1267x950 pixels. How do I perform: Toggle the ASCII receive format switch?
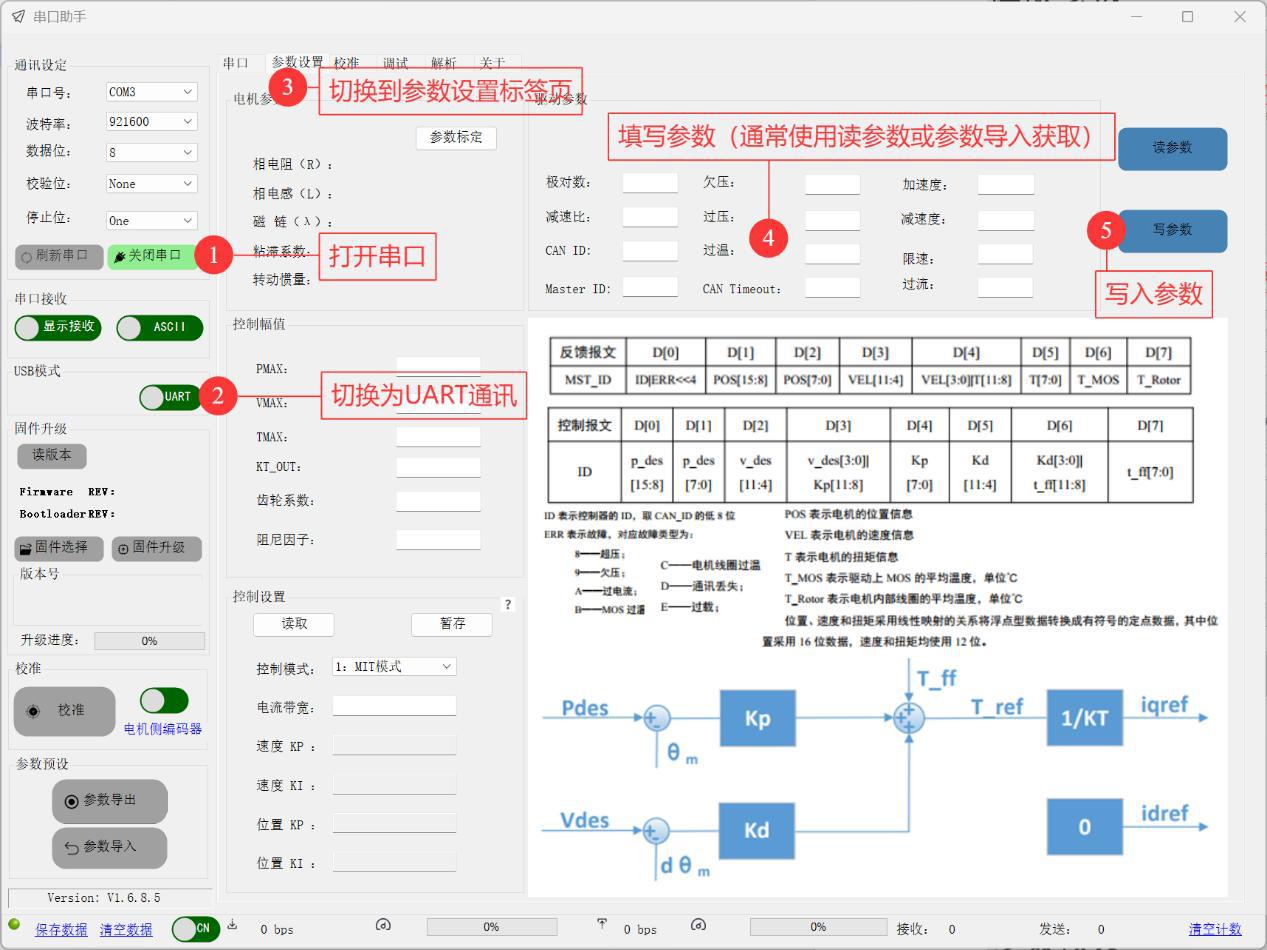pyautogui.click(x=159, y=327)
